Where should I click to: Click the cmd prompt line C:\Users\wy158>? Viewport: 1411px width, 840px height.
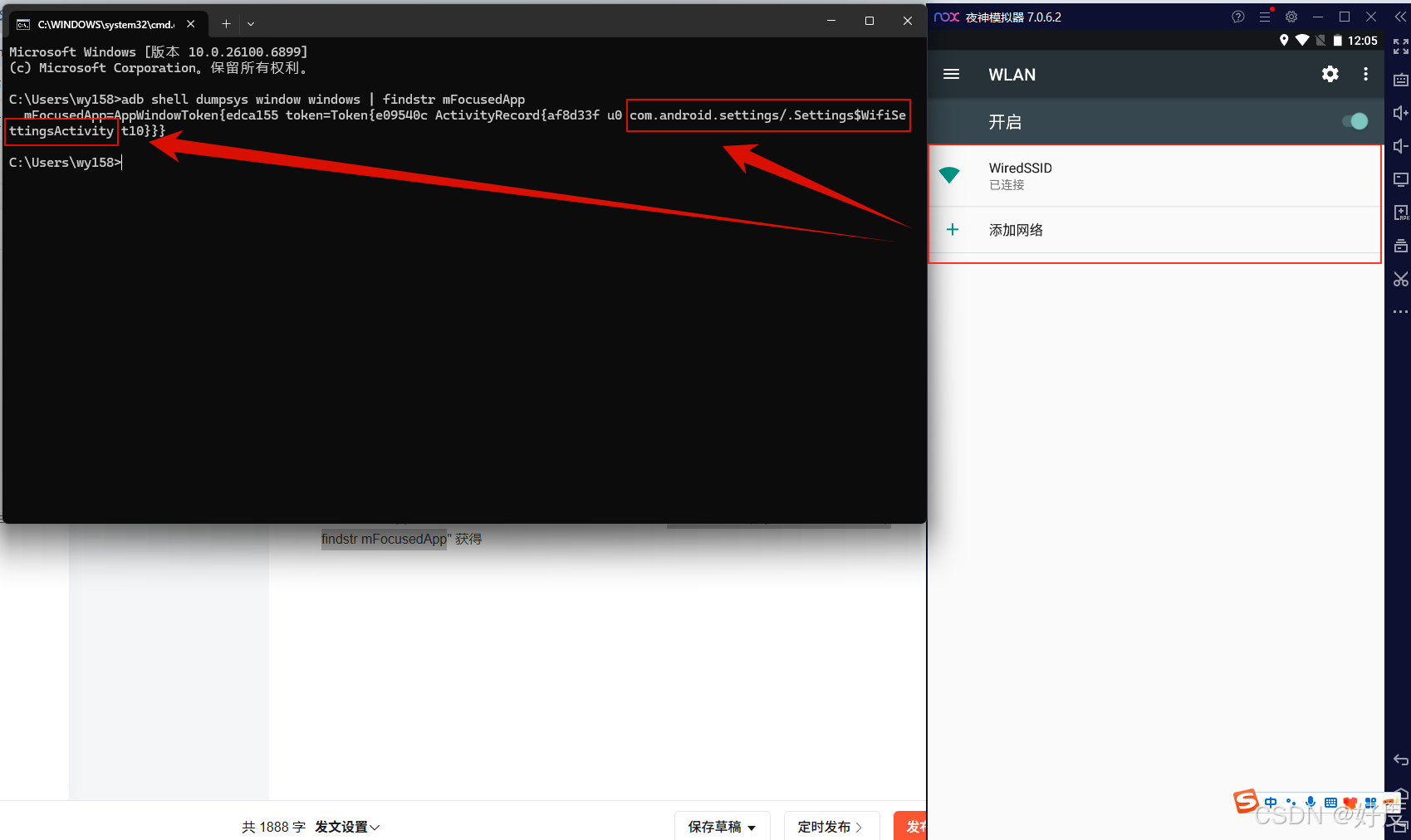click(x=65, y=163)
